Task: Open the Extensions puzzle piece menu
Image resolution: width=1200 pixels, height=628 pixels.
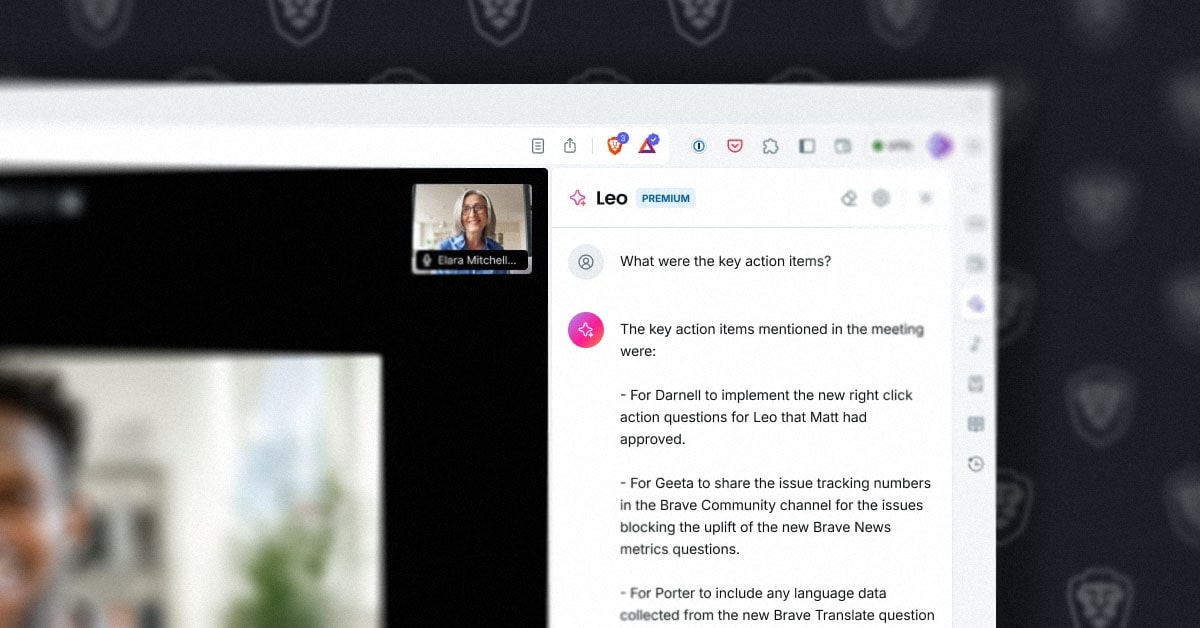Action: pyautogui.click(x=770, y=146)
